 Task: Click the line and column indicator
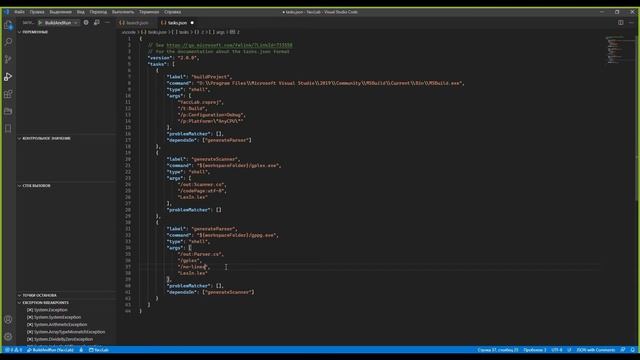[x=498, y=350]
